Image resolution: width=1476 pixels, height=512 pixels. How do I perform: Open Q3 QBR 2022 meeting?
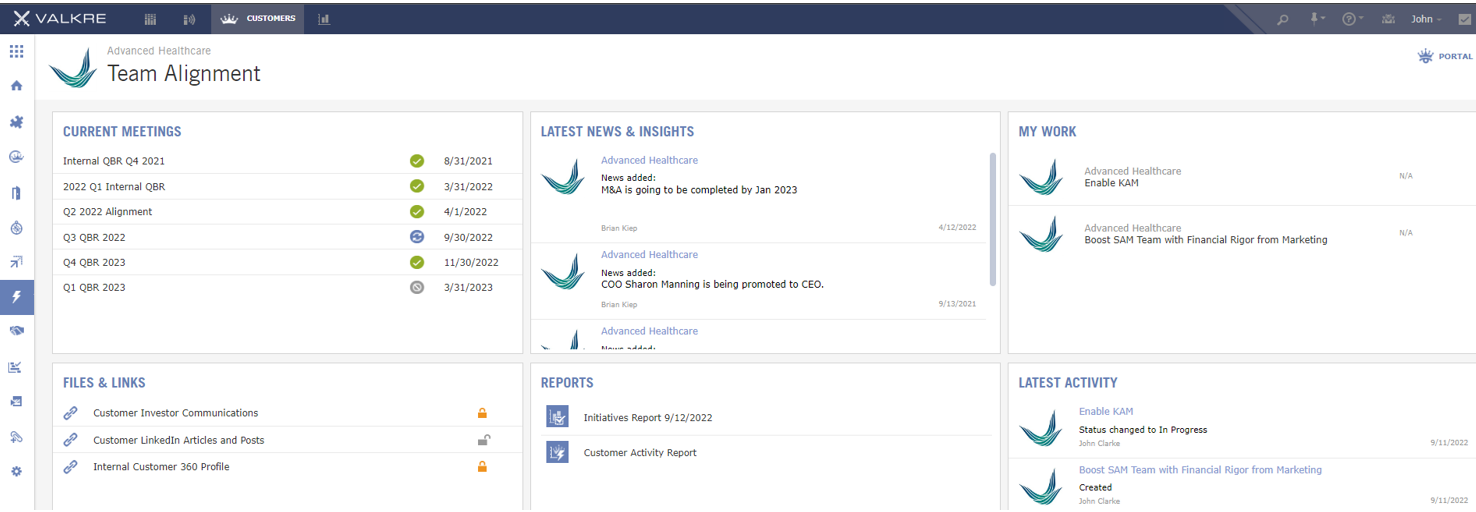click(x=94, y=237)
